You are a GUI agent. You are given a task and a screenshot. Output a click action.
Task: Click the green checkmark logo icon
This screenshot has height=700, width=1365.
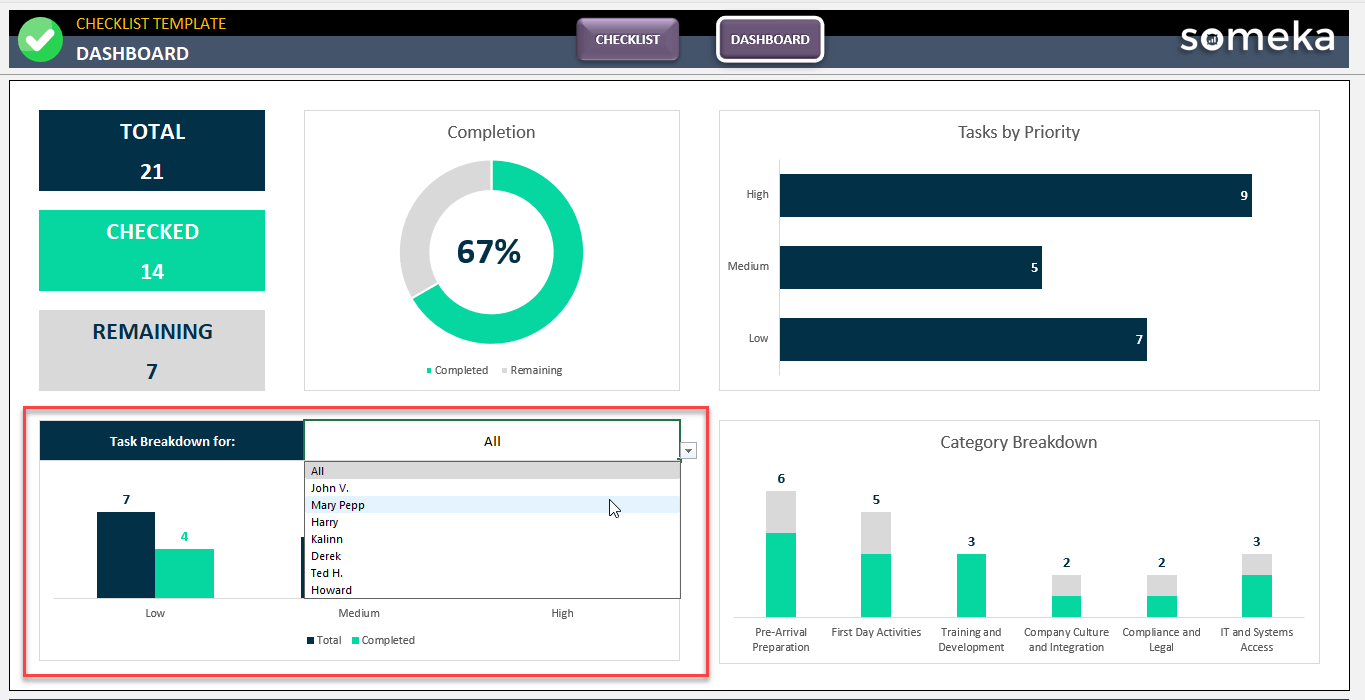click(40, 39)
